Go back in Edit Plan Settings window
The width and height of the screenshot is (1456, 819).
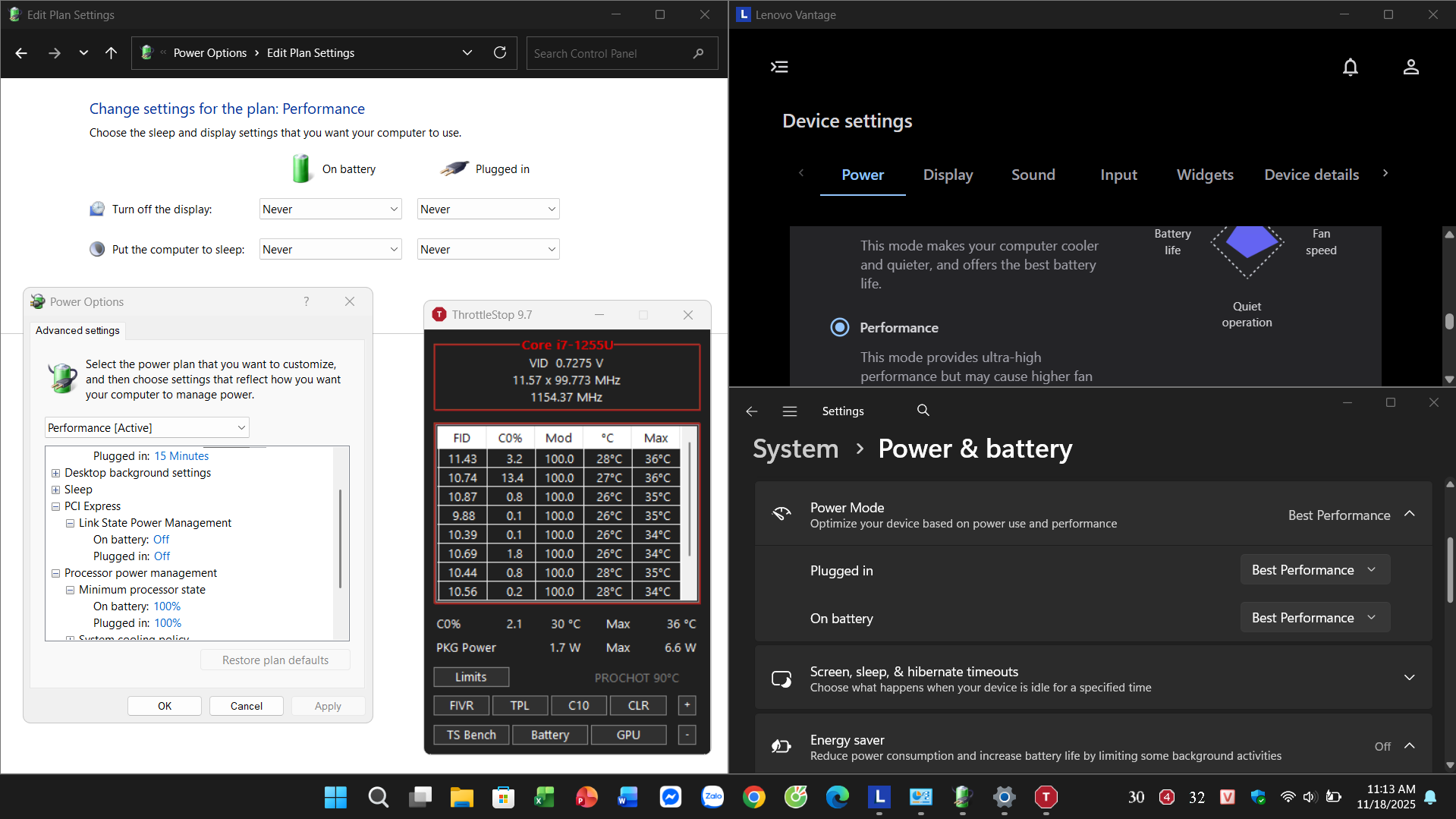(21, 53)
